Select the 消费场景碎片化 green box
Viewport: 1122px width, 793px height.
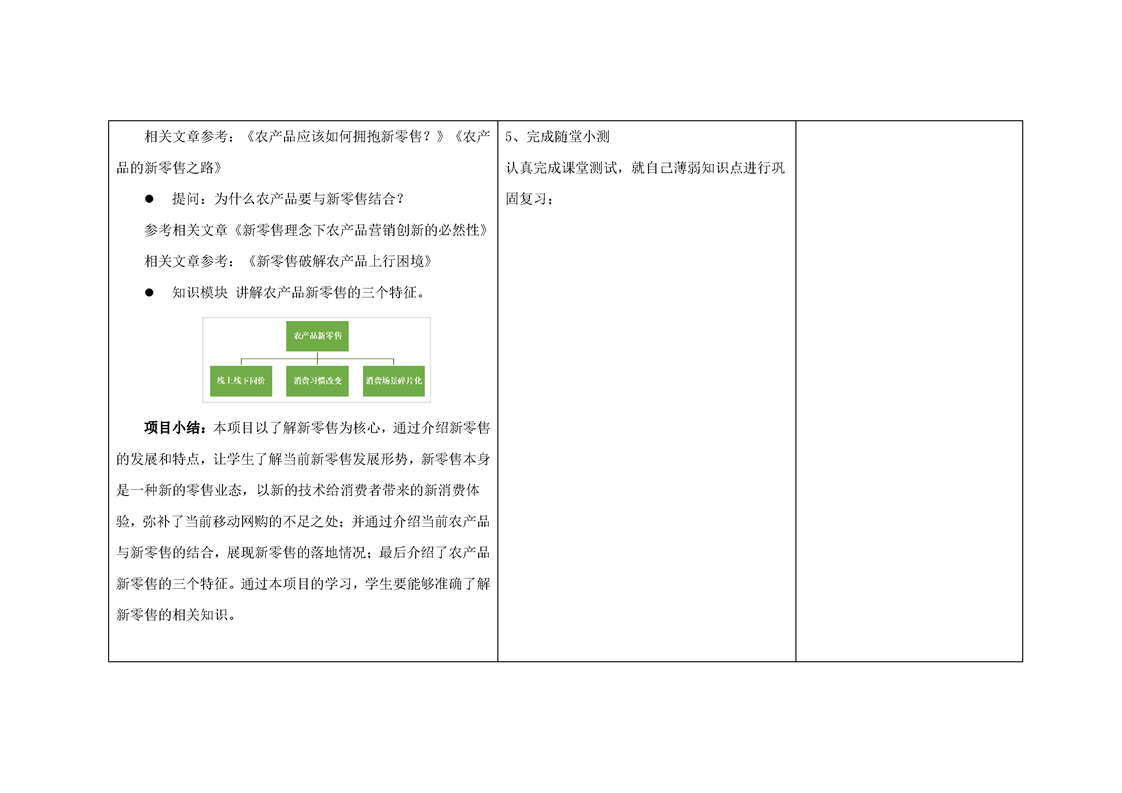point(394,381)
